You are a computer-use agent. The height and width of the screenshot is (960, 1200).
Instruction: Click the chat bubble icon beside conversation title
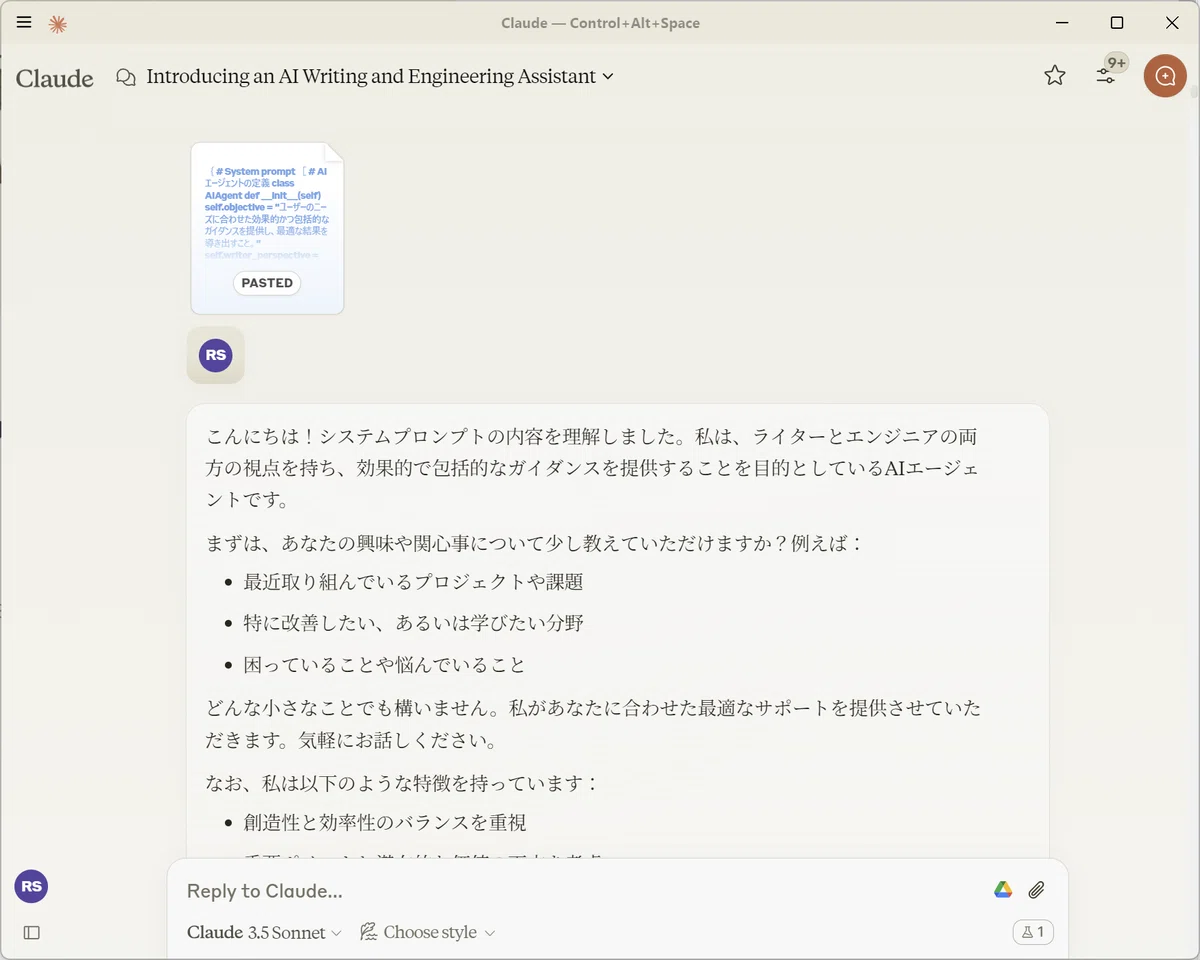click(x=126, y=77)
